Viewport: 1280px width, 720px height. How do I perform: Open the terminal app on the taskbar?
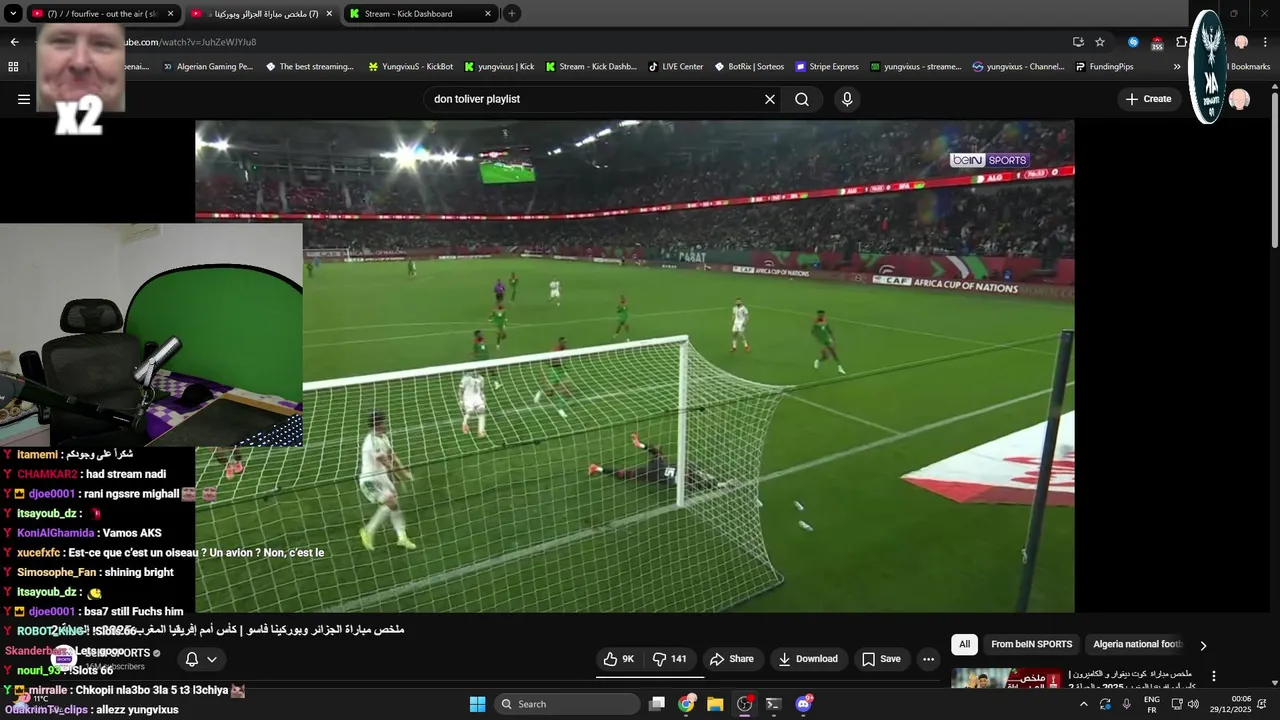pos(773,704)
